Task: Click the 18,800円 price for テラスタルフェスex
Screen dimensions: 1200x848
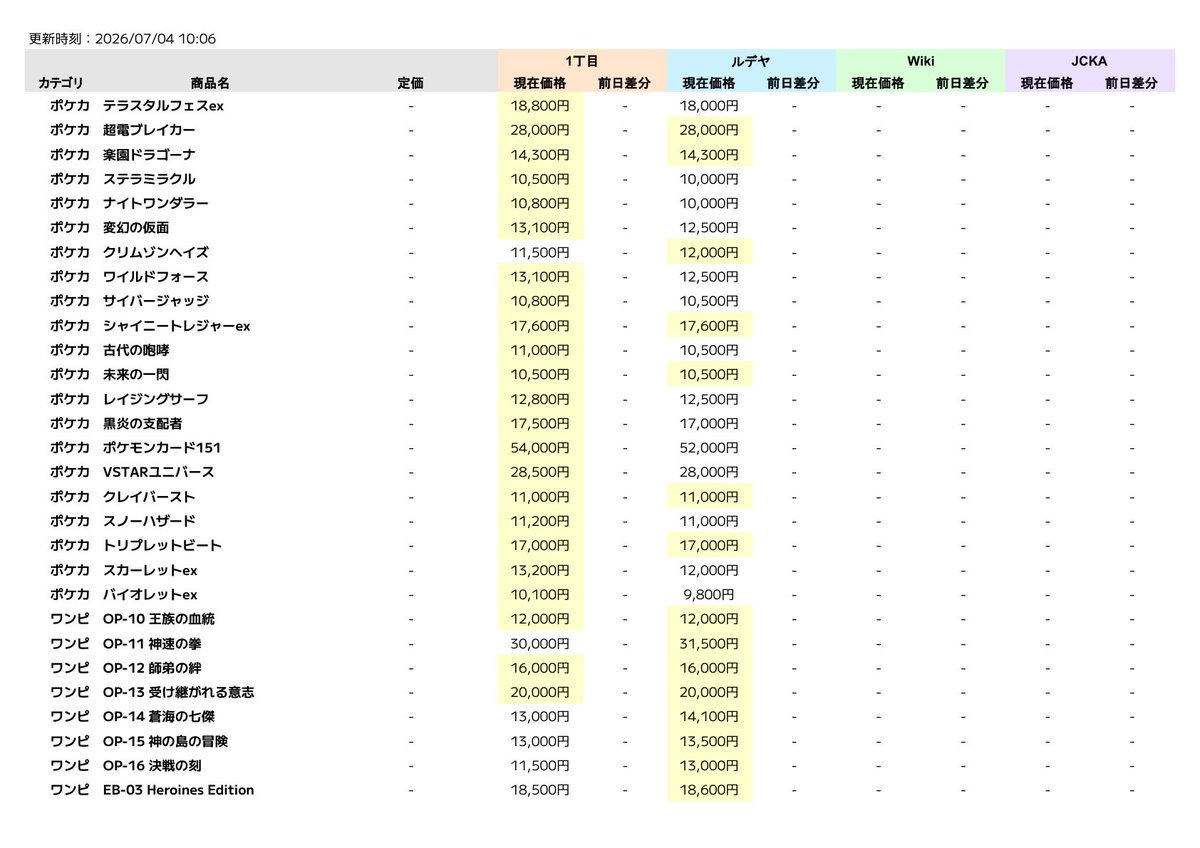Action: pyautogui.click(x=540, y=106)
